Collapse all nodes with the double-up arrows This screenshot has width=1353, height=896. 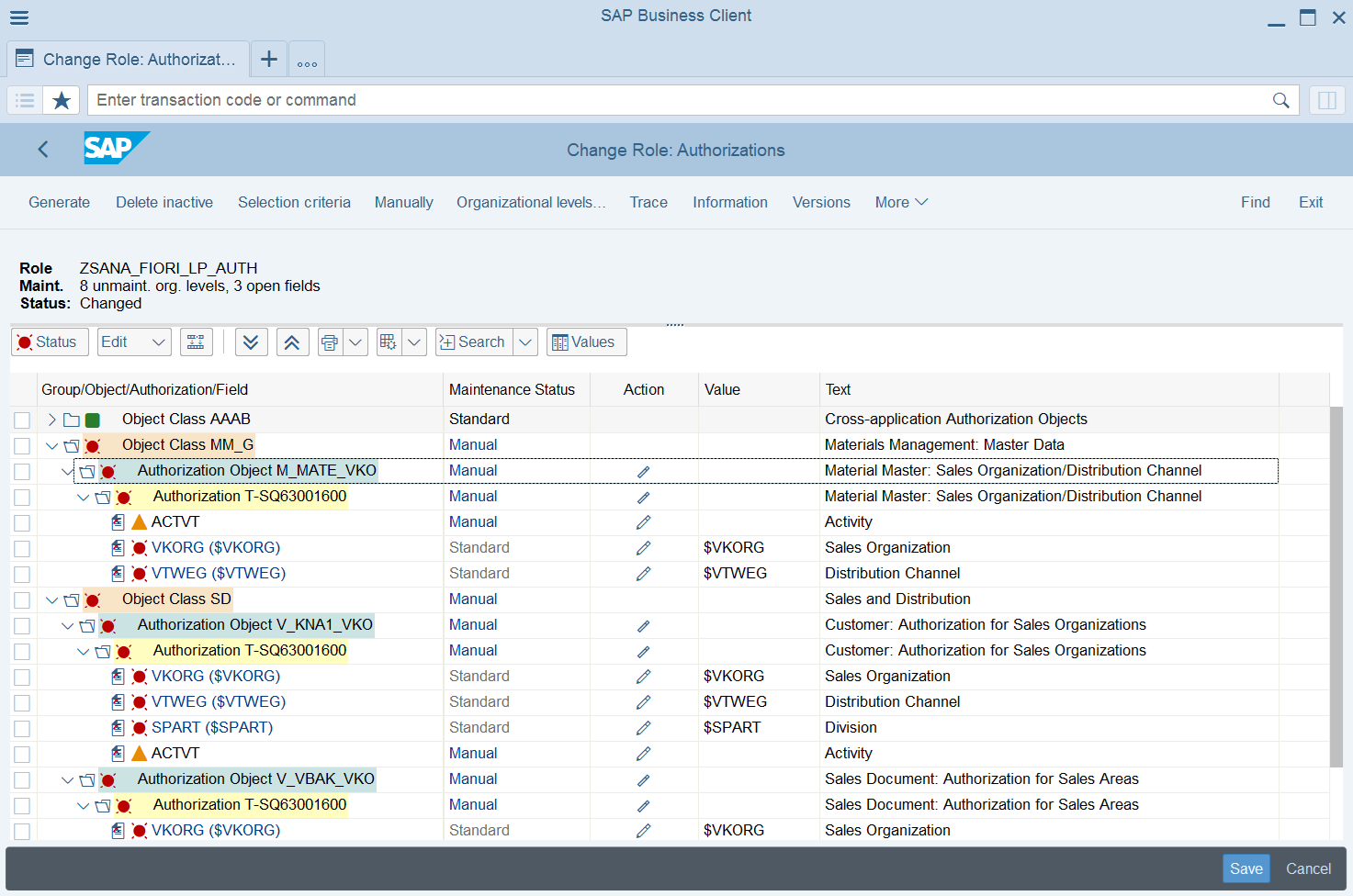click(x=291, y=342)
